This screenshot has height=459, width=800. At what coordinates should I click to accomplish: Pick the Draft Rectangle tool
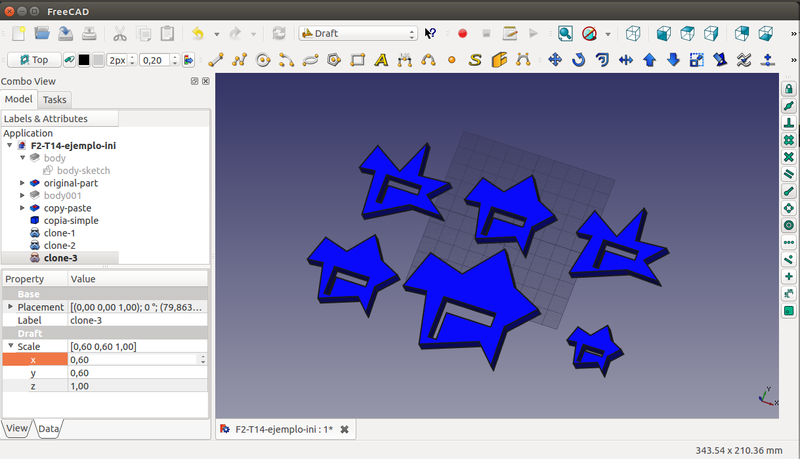click(x=358, y=60)
